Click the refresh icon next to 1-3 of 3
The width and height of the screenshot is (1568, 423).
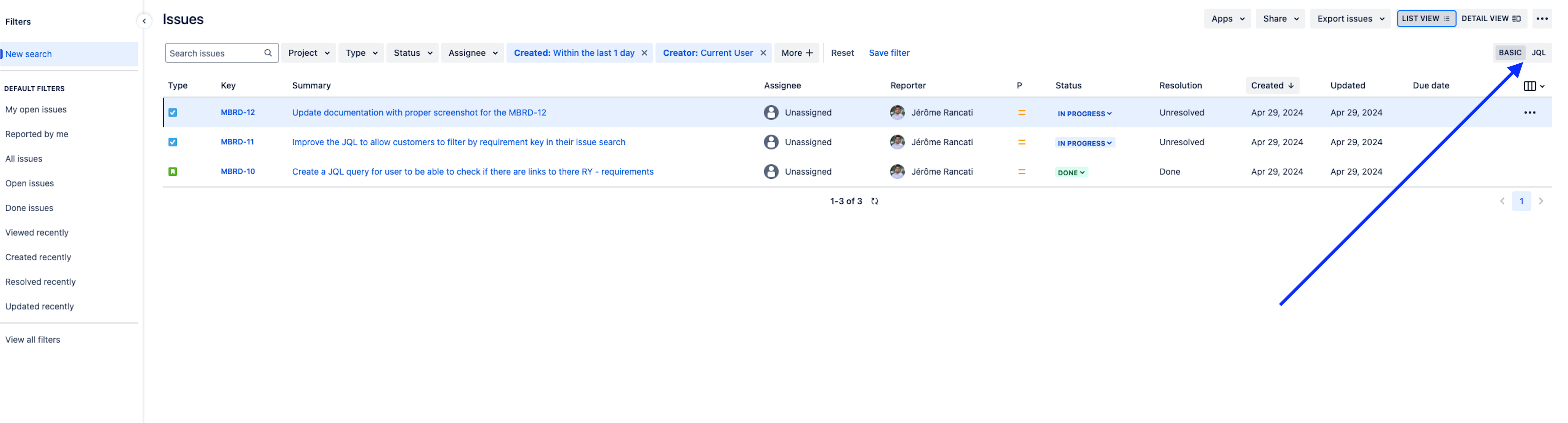coord(875,201)
